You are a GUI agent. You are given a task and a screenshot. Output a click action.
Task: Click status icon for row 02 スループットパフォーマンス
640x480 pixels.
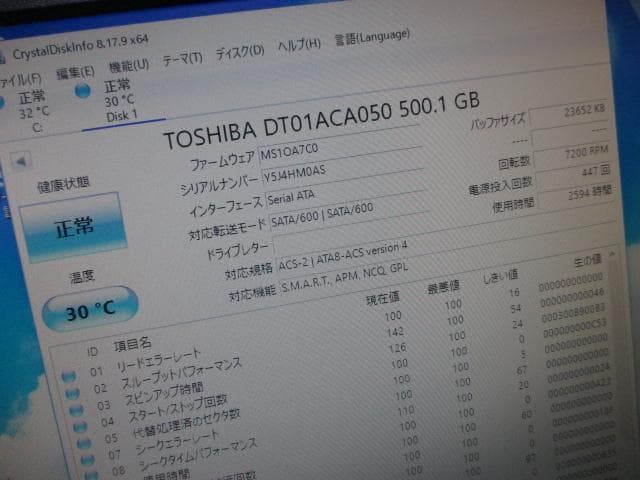tap(72, 393)
